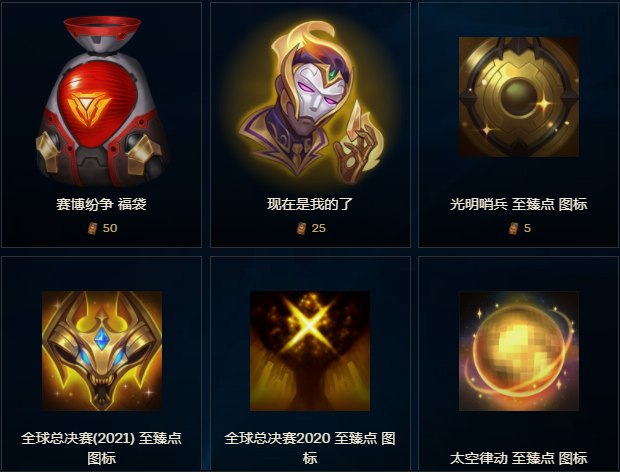Click the token icon beside price 50
The width and height of the screenshot is (620, 474).
93,228
